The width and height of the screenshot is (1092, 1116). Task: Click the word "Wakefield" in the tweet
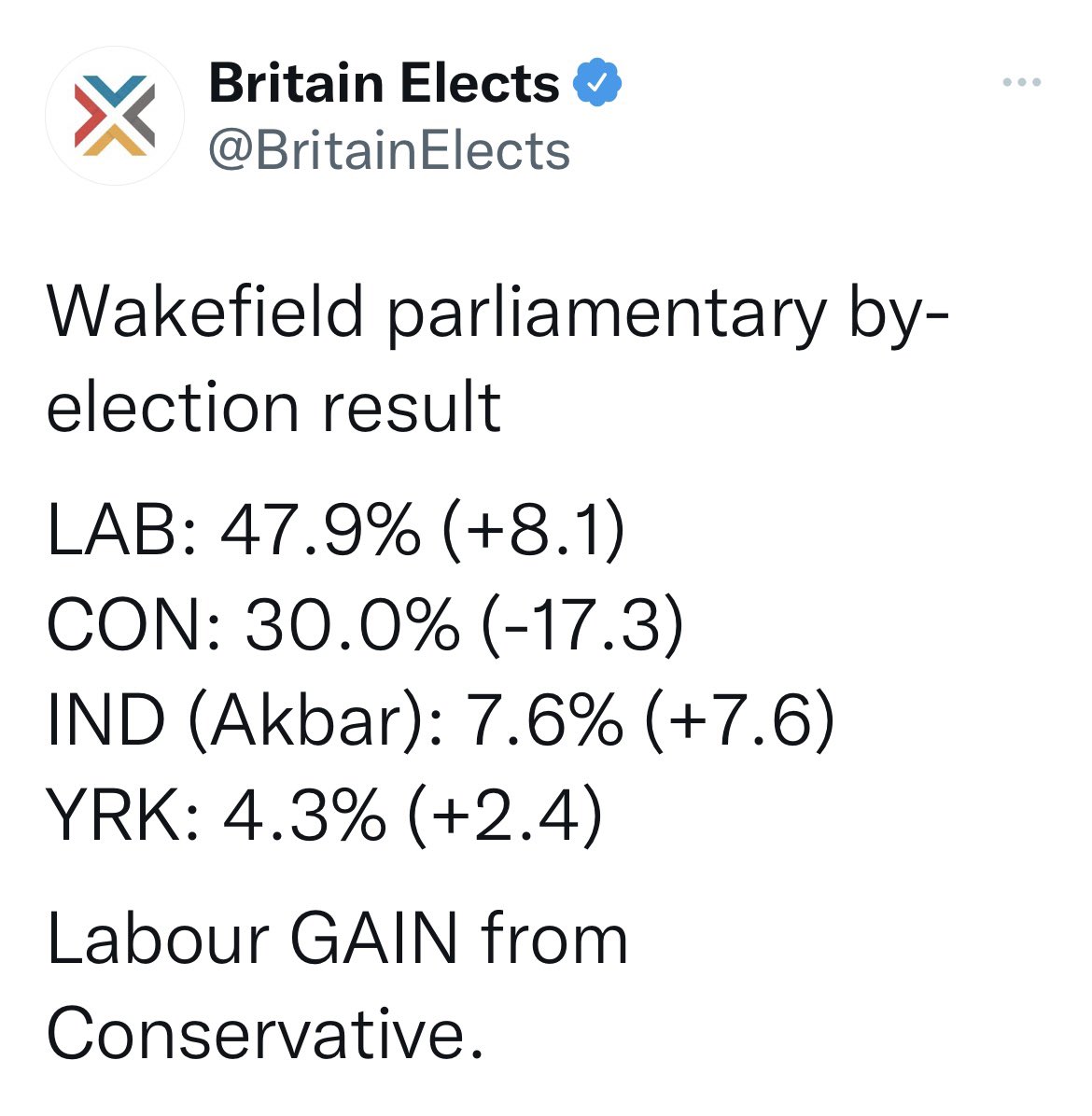[205, 312]
